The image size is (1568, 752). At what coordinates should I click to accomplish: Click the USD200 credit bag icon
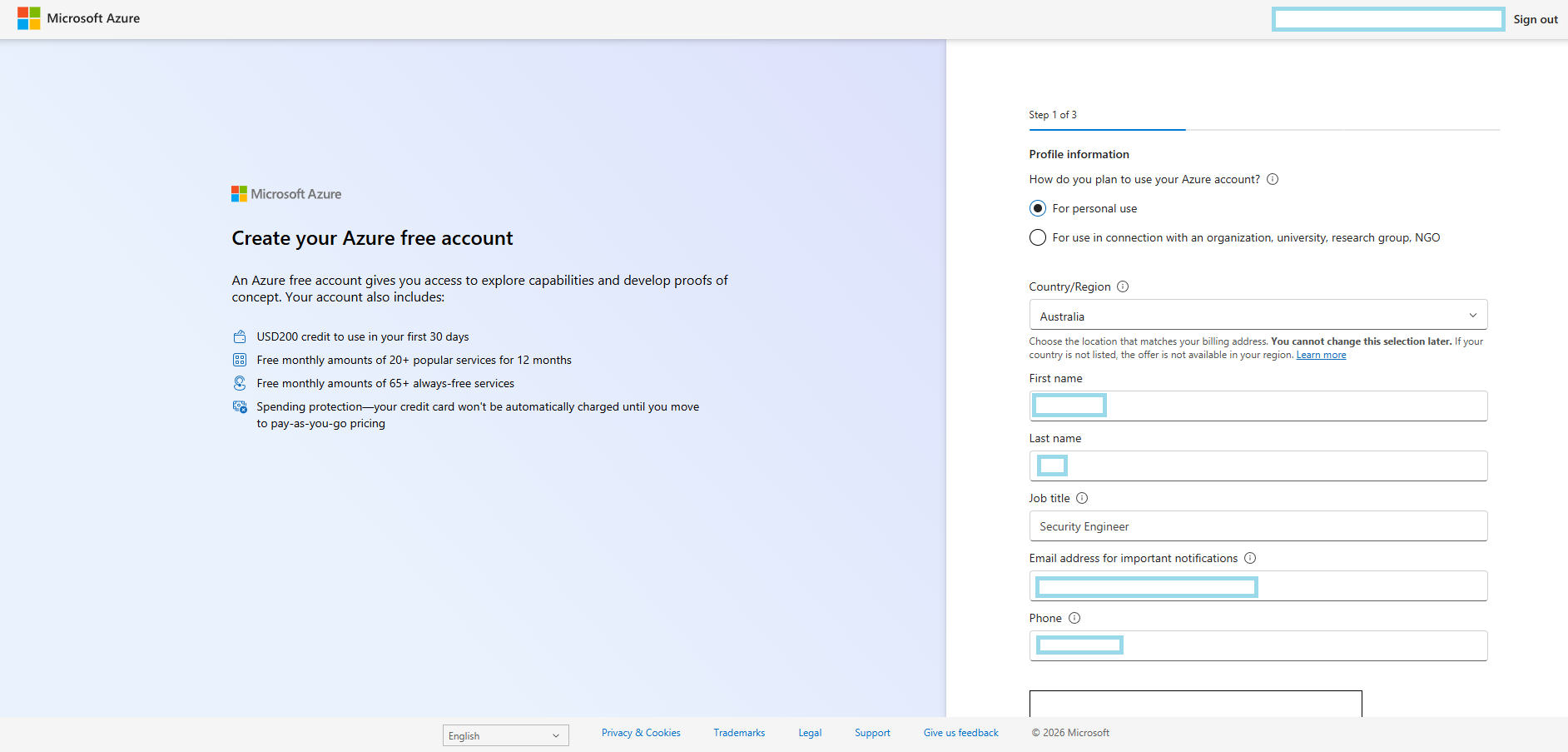240,336
